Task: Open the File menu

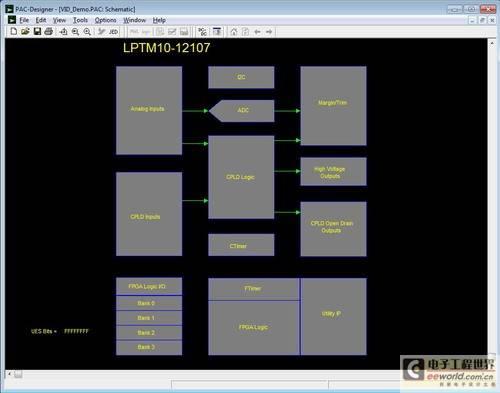Action: [24, 20]
